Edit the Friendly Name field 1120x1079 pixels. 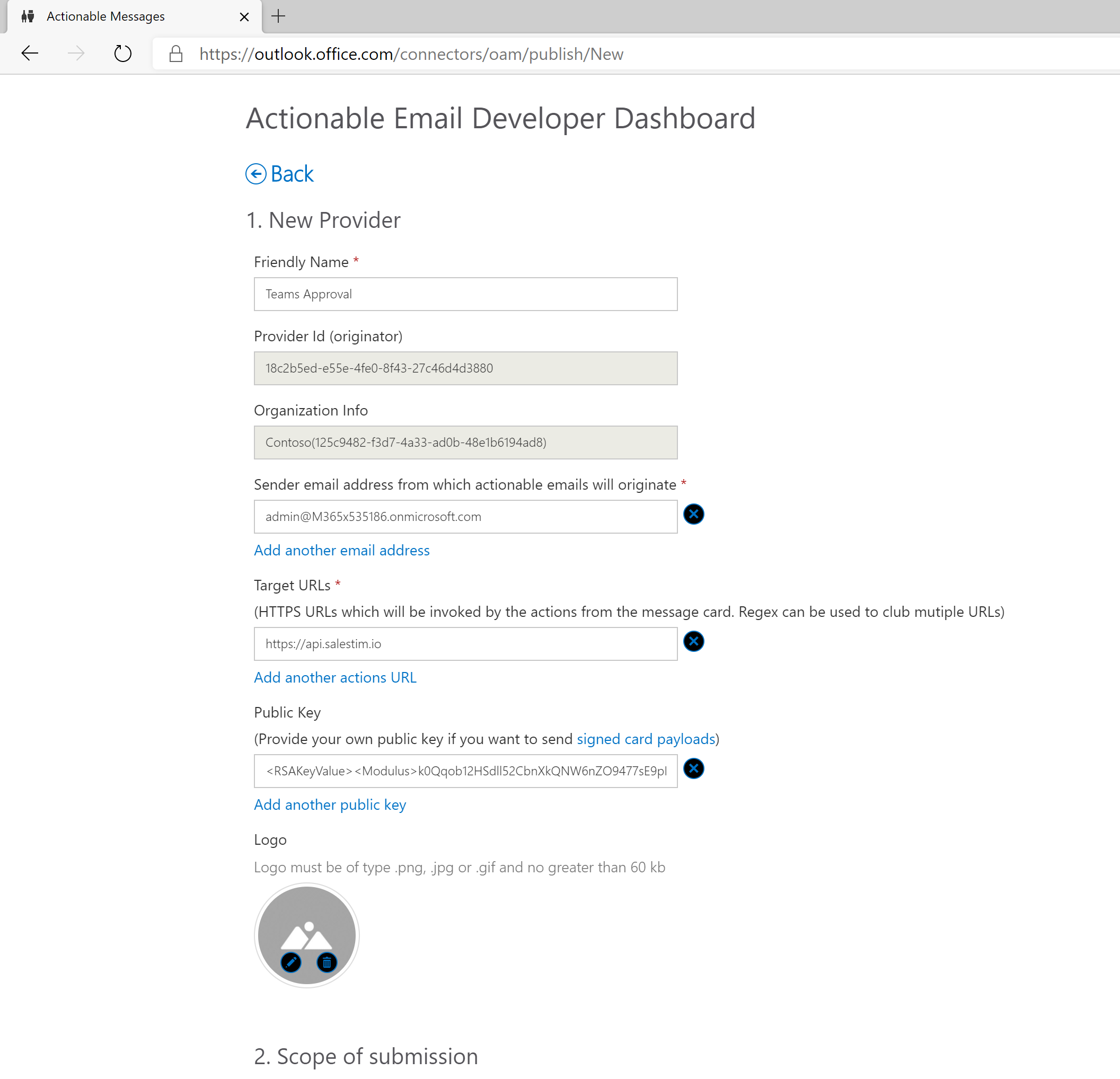464,294
